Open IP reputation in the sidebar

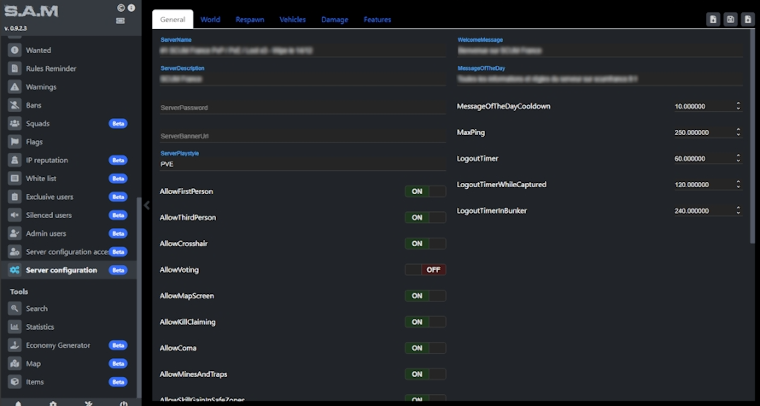click(x=68, y=160)
